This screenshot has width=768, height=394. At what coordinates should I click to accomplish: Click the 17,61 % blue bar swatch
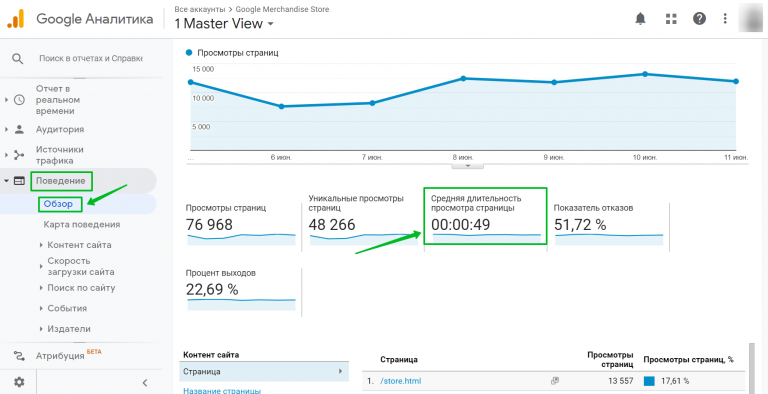[649, 381]
